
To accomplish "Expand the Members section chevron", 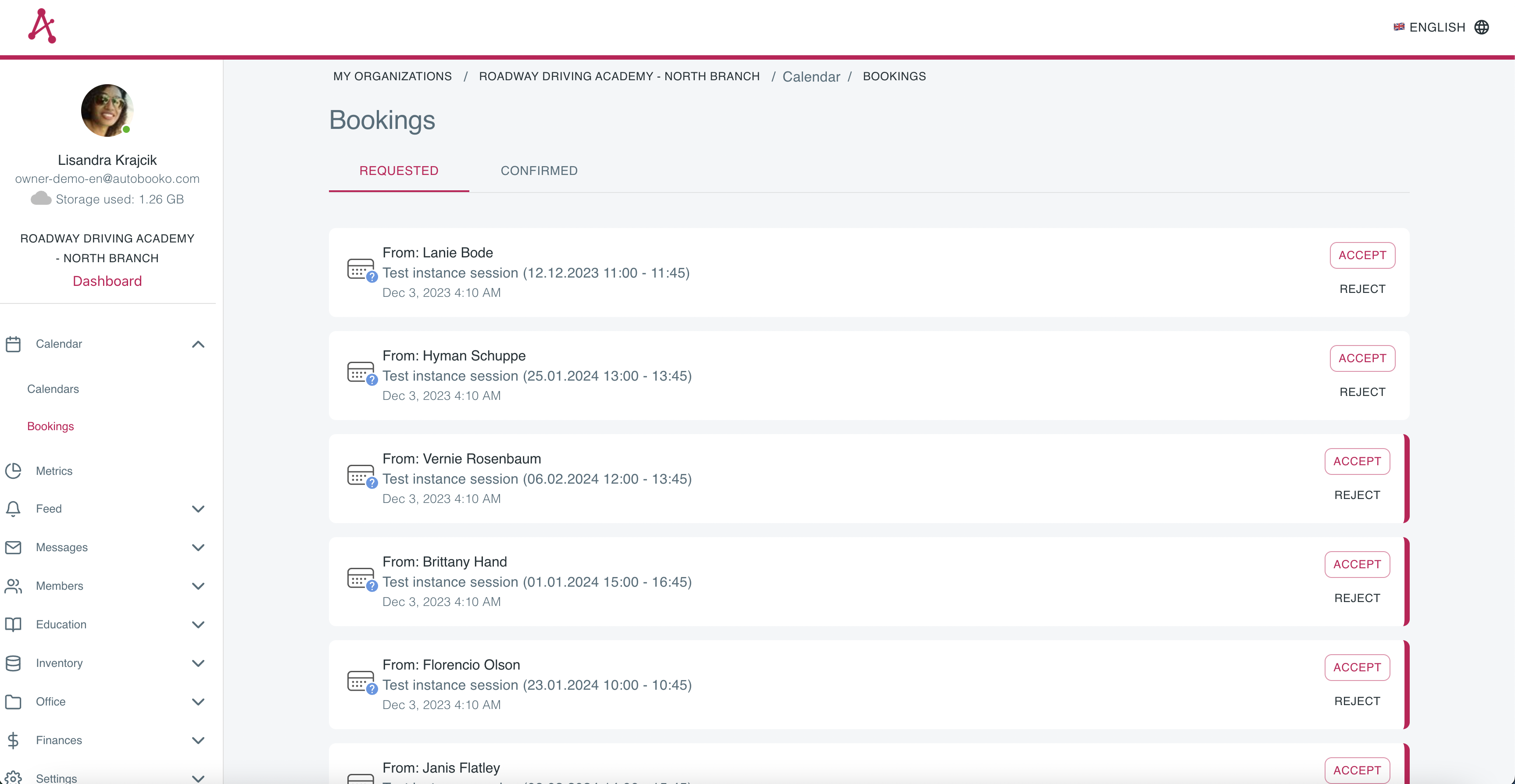I will 198,586.
